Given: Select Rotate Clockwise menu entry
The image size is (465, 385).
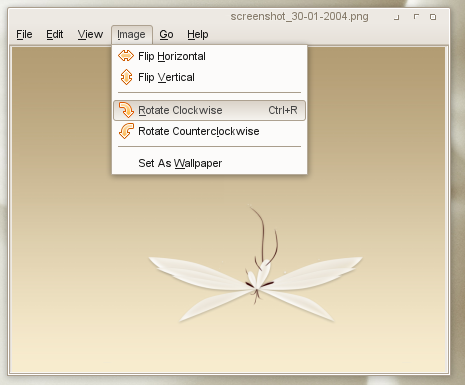Looking at the screenshot, I should (209, 110).
